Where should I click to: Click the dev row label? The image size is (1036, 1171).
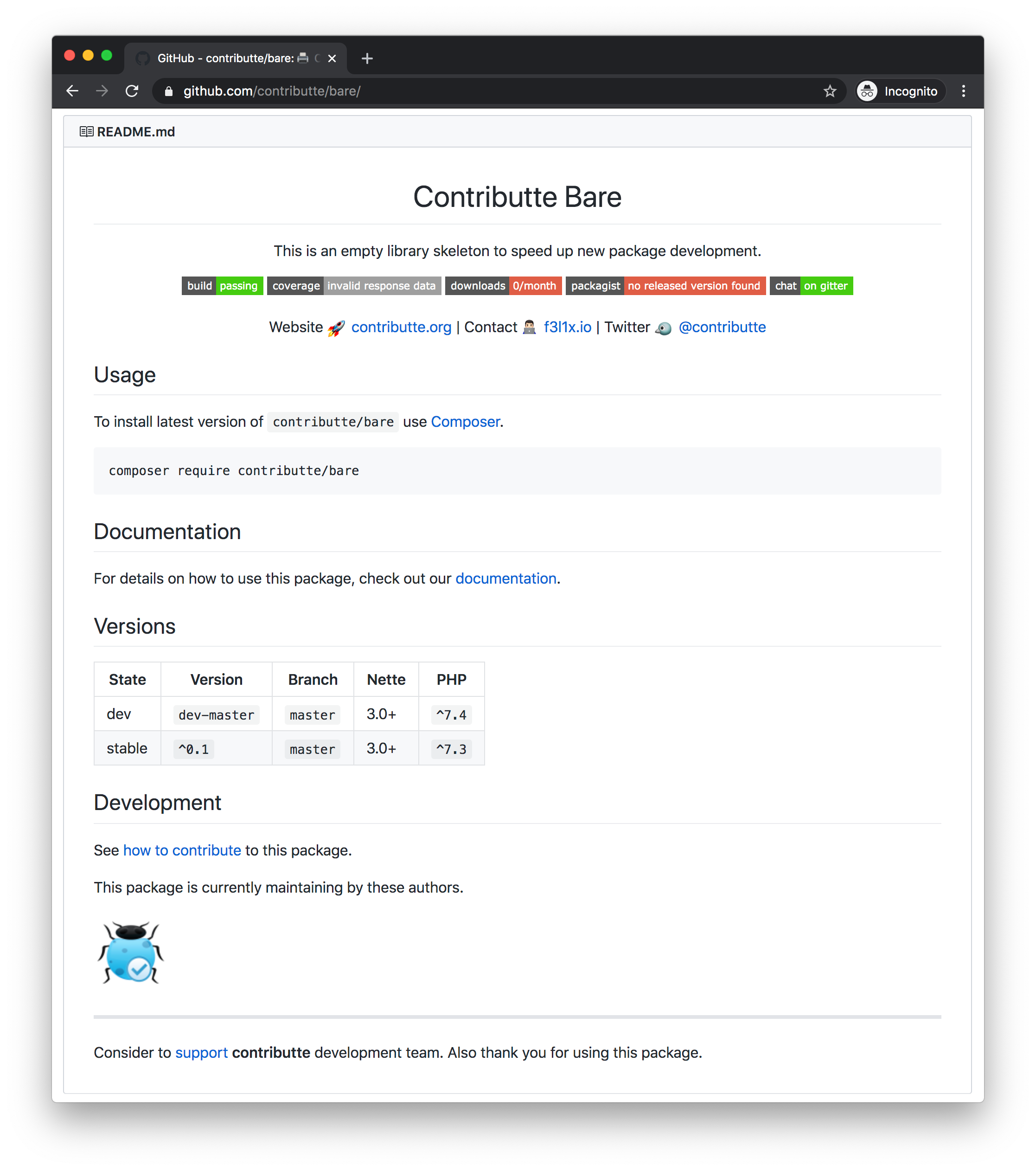click(x=119, y=714)
